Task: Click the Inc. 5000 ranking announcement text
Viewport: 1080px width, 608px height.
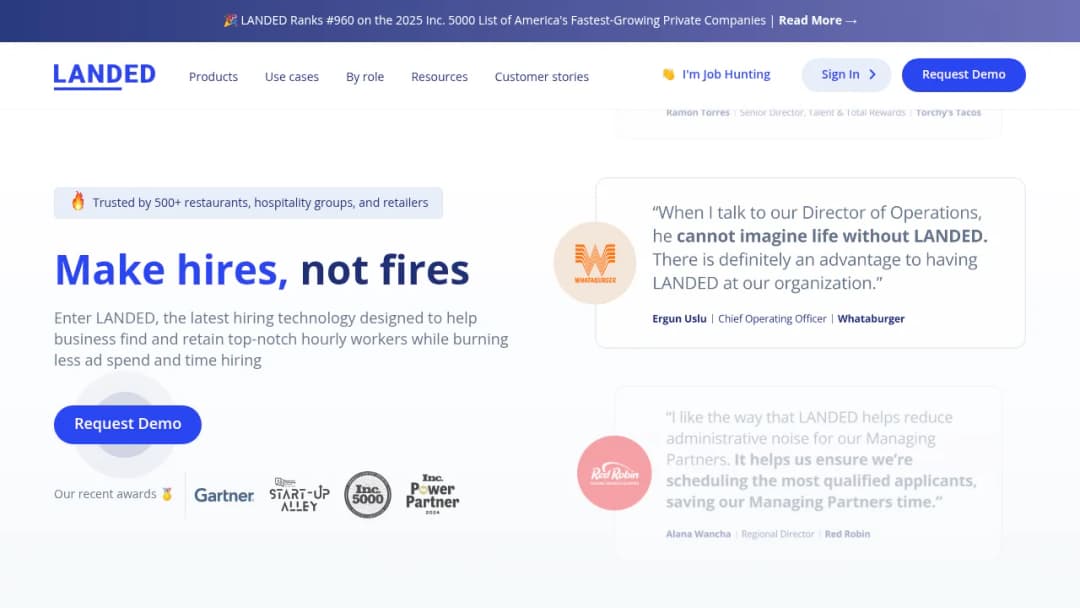Action: (x=503, y=21)
